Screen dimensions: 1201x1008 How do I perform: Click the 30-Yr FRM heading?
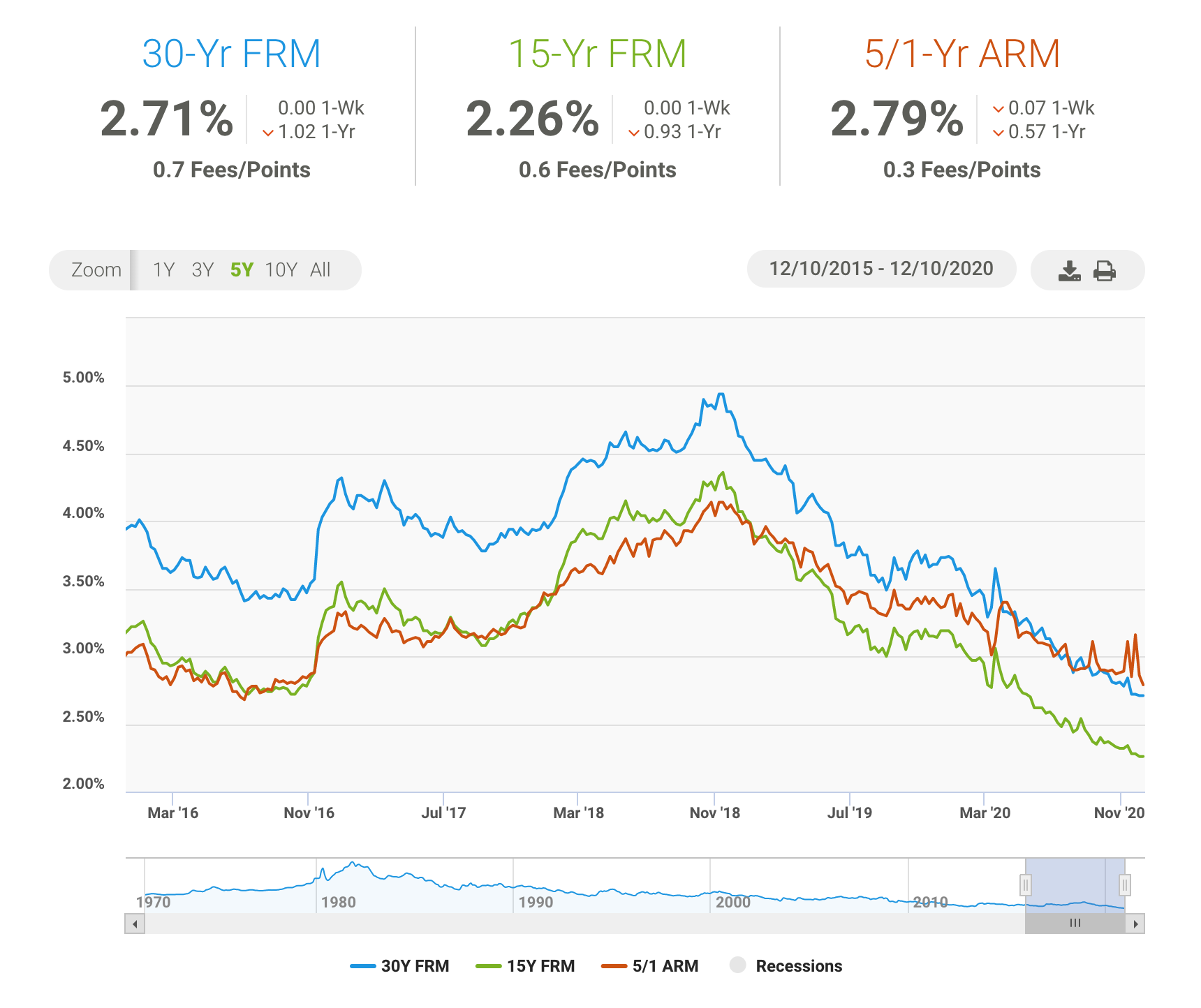tap(231, 54)
